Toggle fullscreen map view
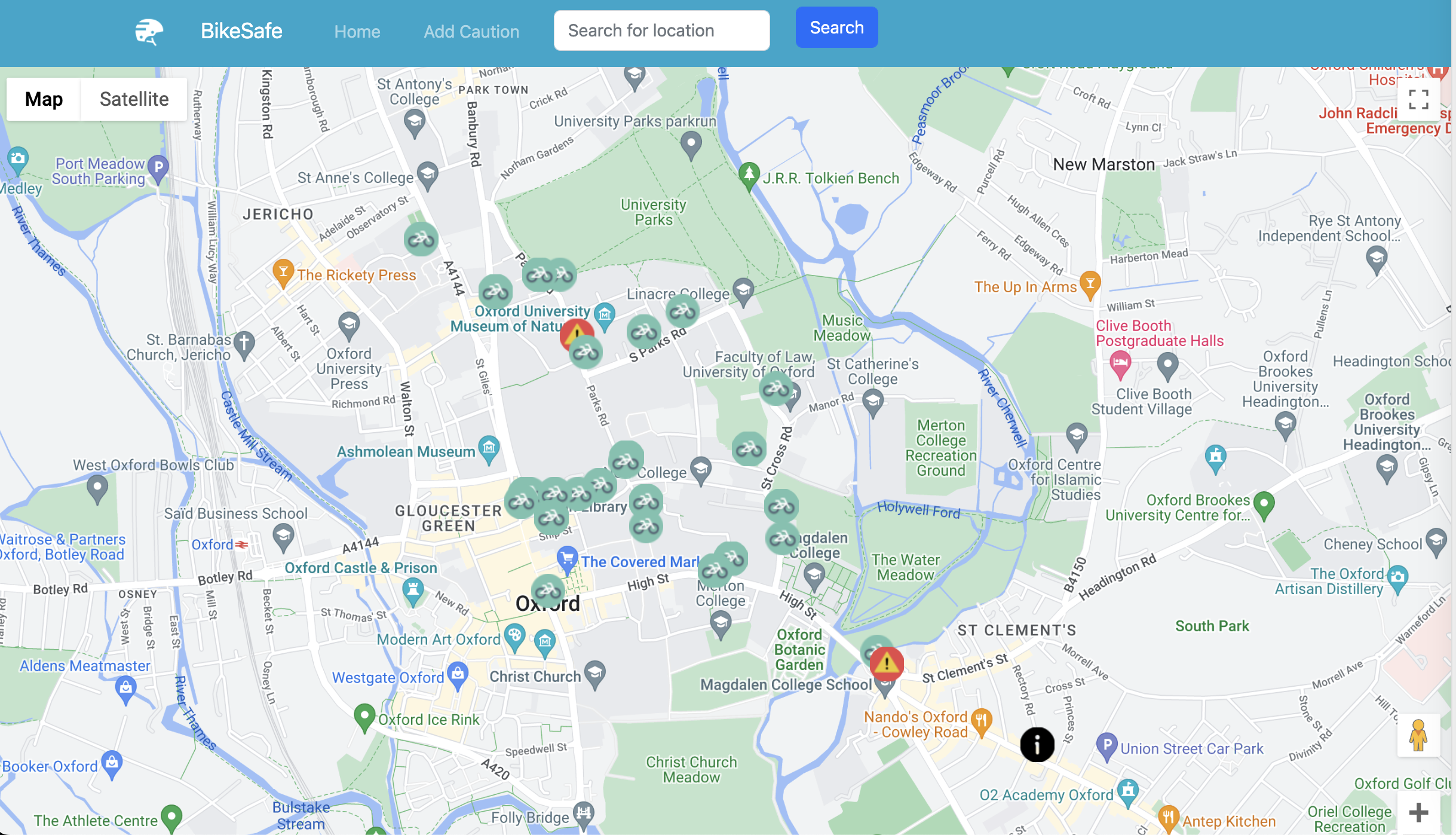This screenshot has height=835, width=1456. (1418, 99)
